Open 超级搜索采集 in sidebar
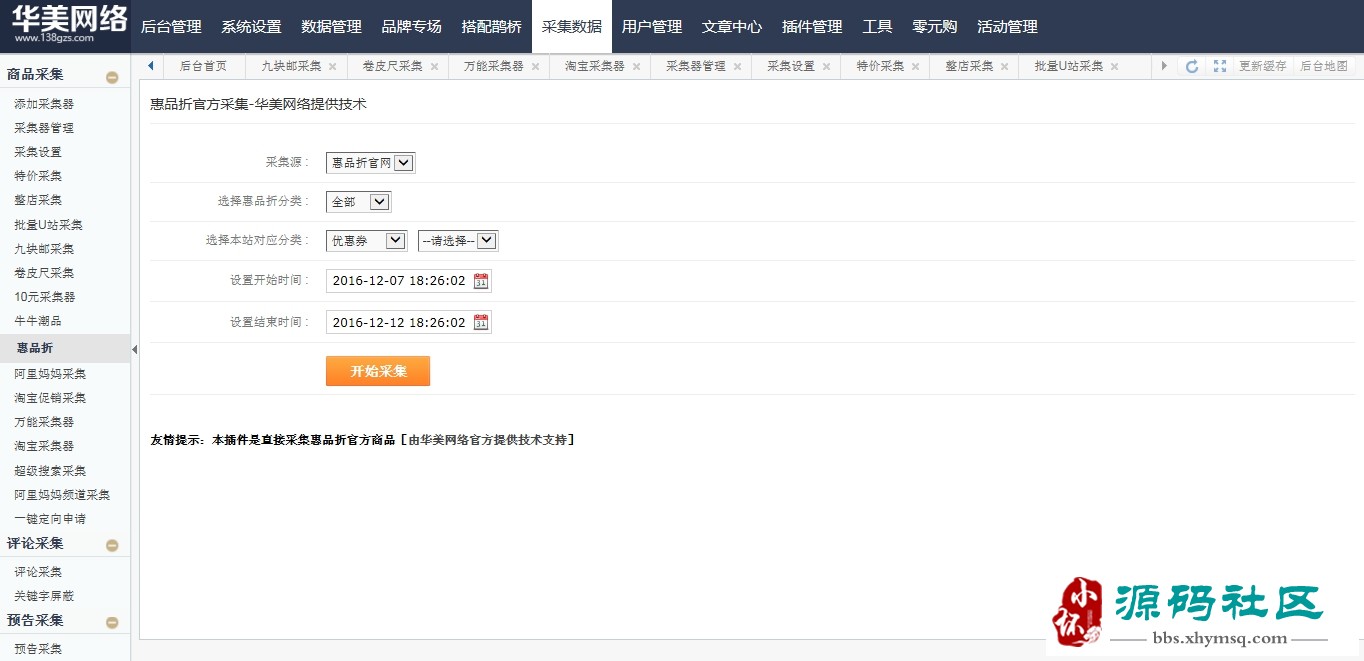The height and width of the screenshot is (661, 1364). point(50,471)
